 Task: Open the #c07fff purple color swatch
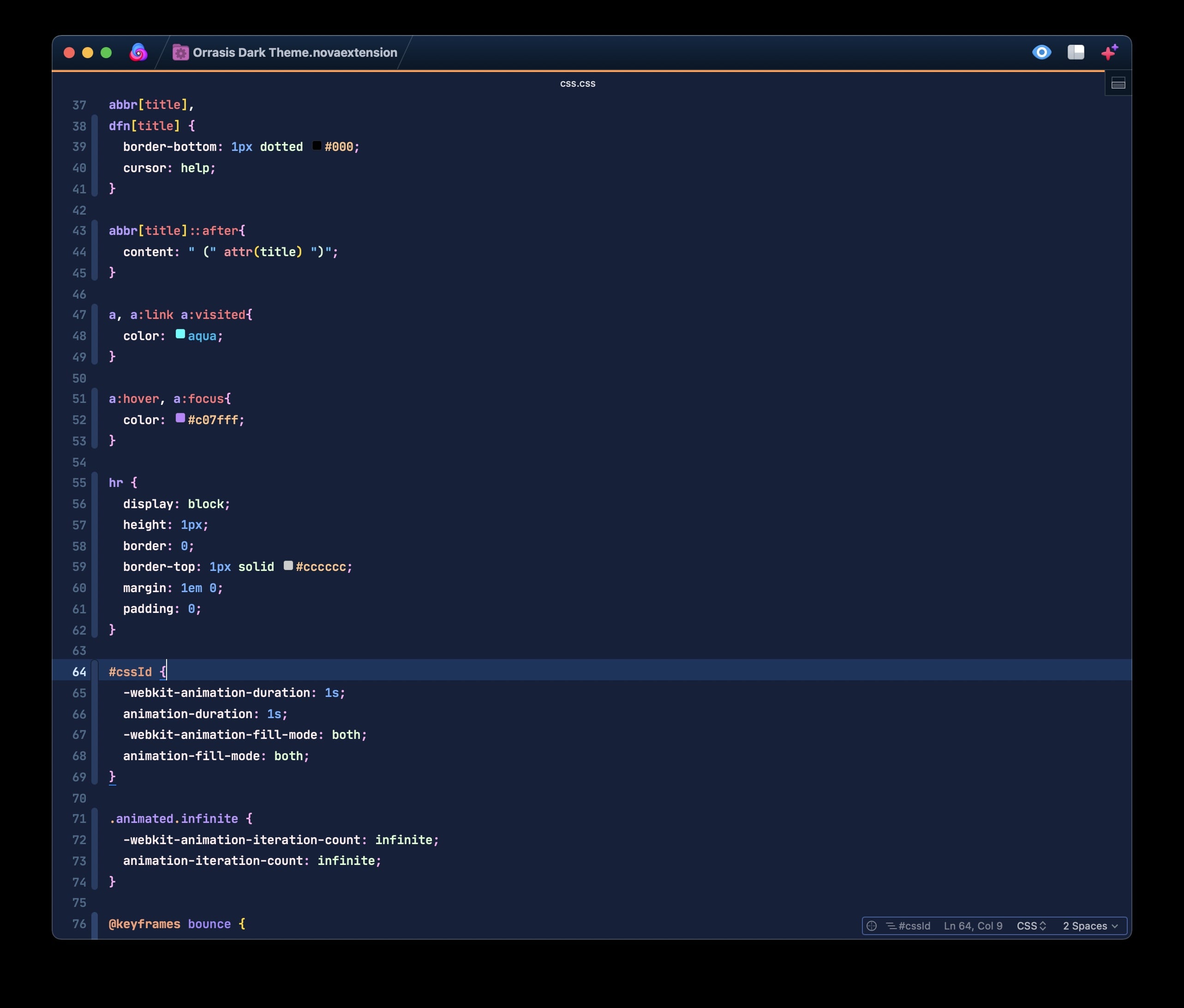click(x=180, y=418)
